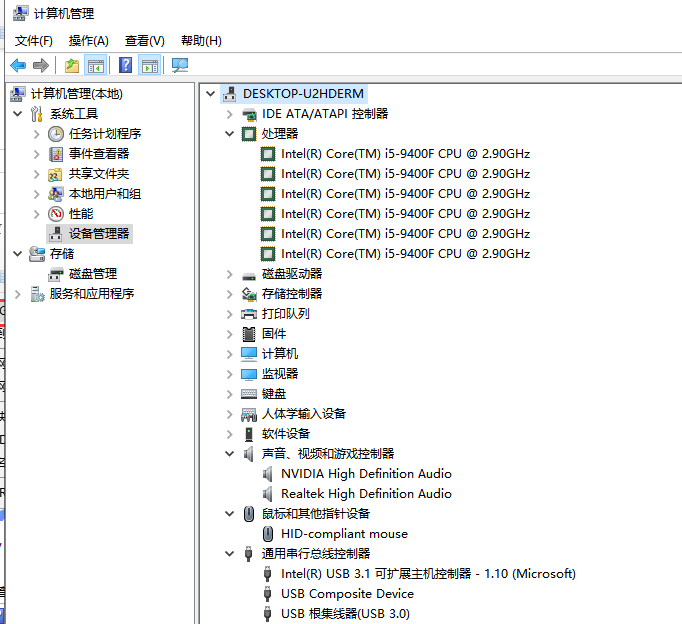Click the blue Help question mark icon
Image resolution: width=682 pixels, height=624 pixels.
click(125, 66)
